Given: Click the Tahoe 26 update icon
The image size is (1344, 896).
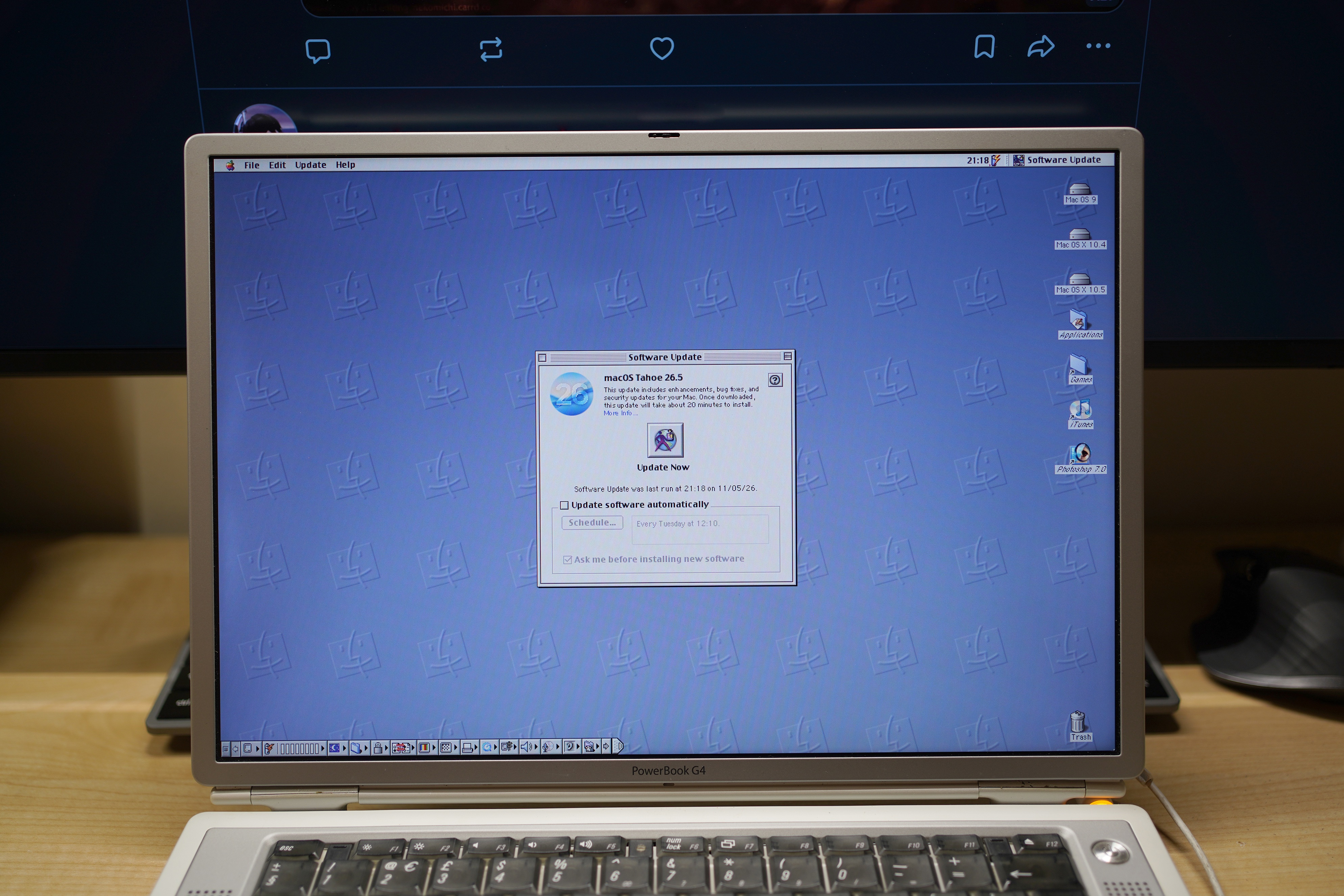Looking at the screenshot, I should [571, 394].
